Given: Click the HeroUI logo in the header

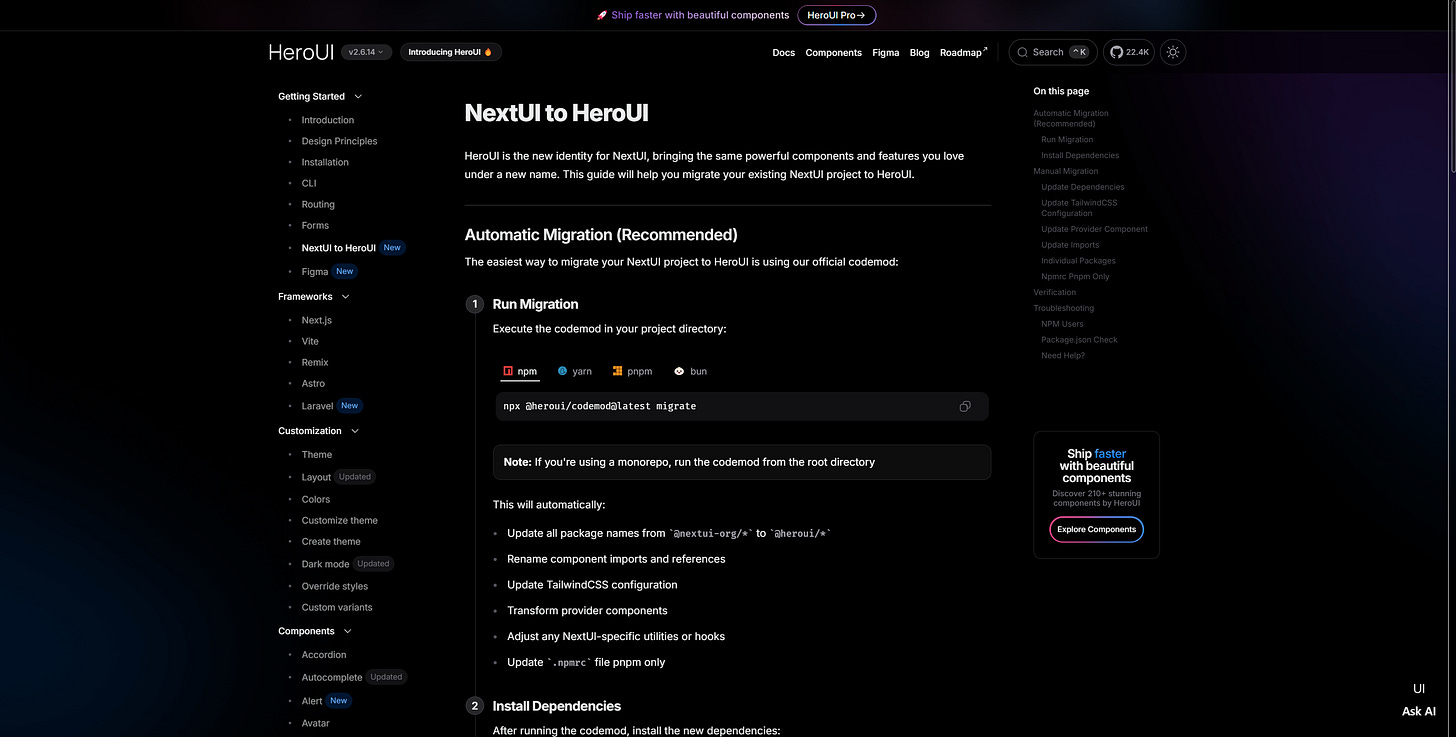Looking at the screenshot, I should (x=300, y=52).
